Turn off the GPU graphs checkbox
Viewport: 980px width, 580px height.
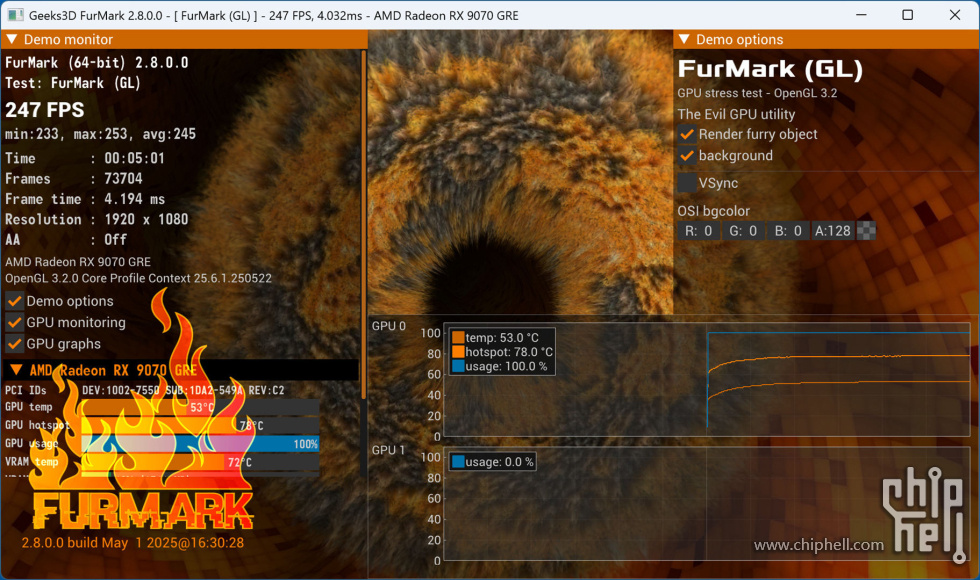coord(14,344)
